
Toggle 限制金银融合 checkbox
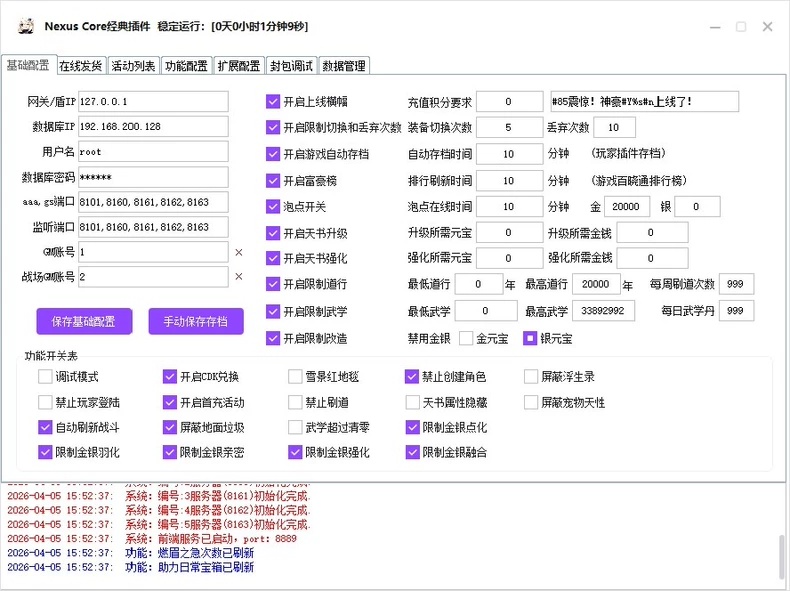412,452
